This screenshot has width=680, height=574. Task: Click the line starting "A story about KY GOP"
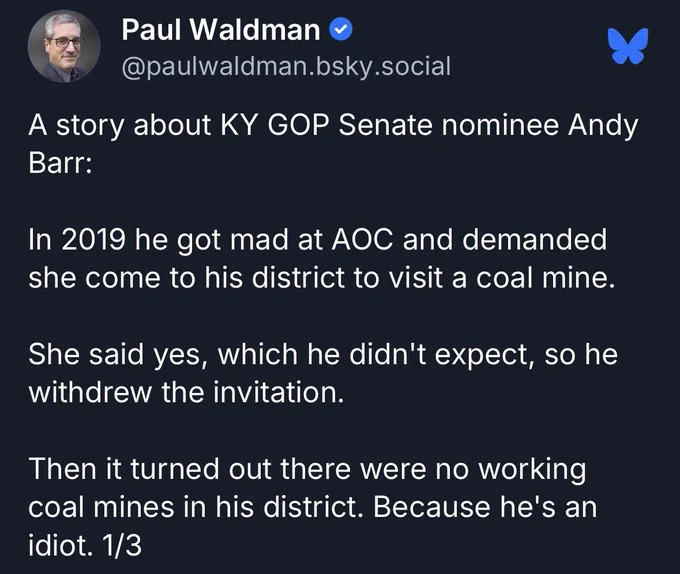pos(333,126)
